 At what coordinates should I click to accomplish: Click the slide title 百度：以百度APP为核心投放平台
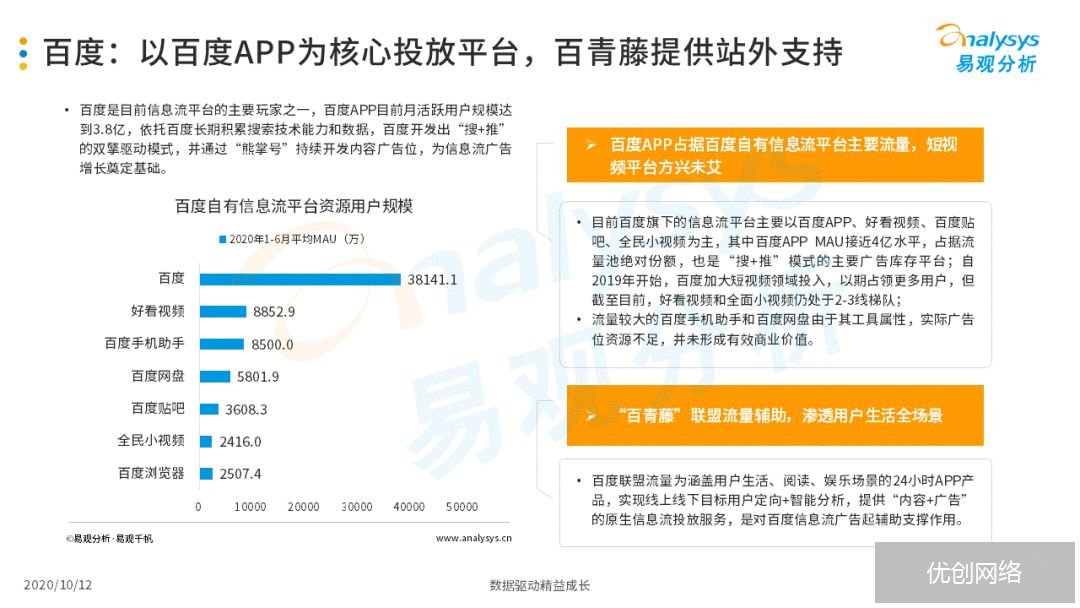443,52
